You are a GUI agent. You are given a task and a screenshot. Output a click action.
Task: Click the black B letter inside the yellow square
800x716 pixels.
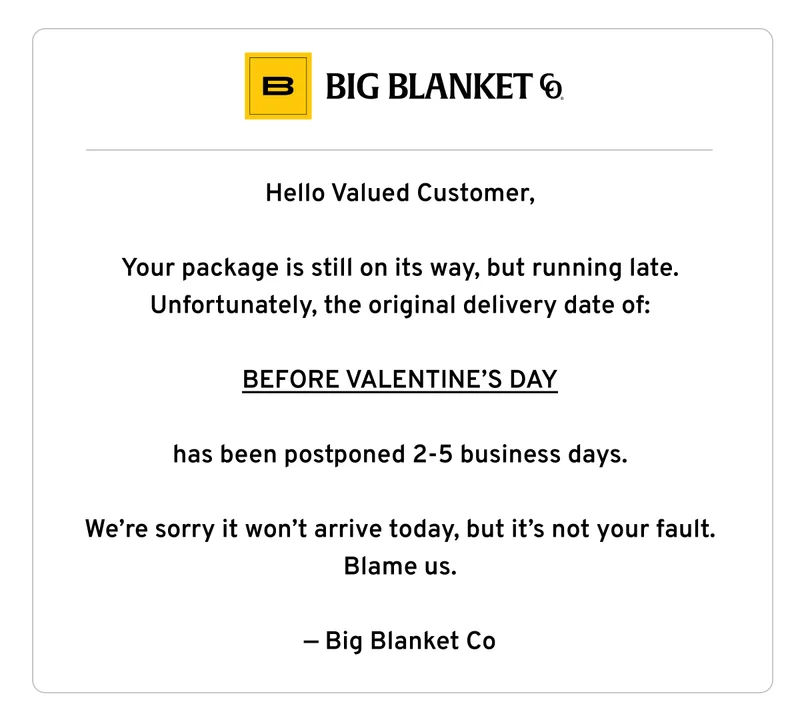[278, 86]
